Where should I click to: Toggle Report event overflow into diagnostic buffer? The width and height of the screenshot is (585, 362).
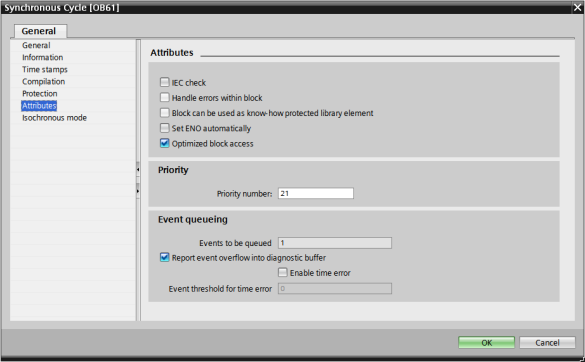coord(165,258)
